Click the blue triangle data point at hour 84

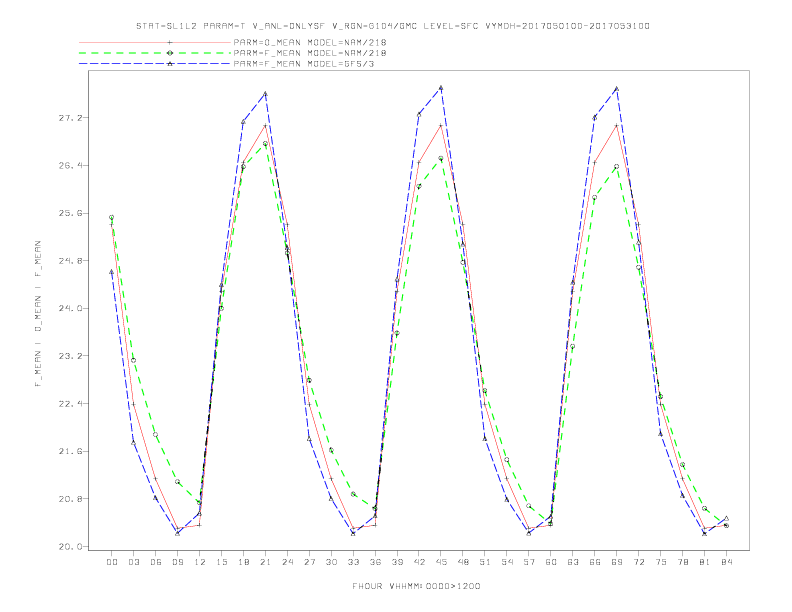pos(726,518)
